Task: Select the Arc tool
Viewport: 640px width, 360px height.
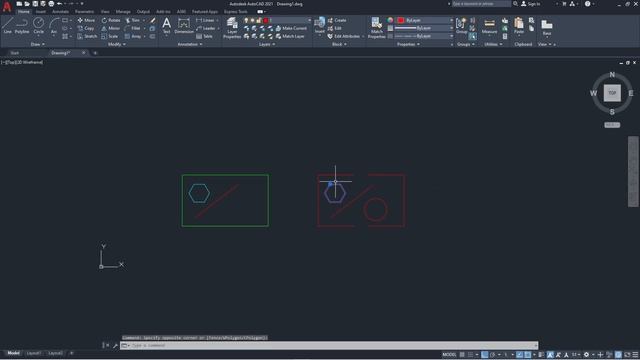Action: coord(54,26)
